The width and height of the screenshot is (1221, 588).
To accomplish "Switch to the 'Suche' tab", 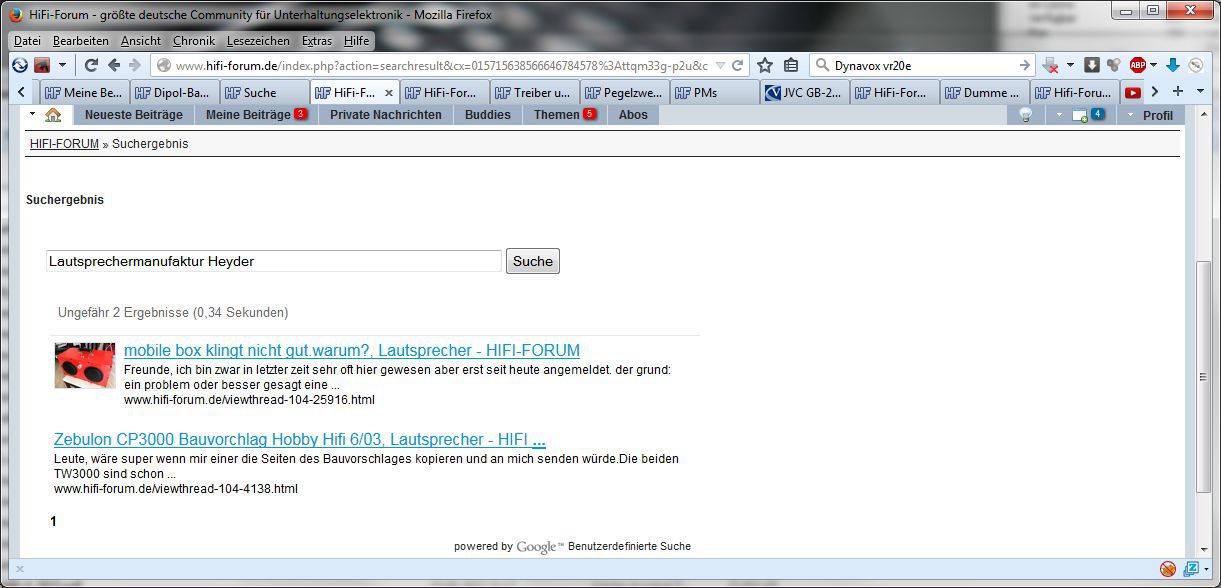I will pos(264,92).
